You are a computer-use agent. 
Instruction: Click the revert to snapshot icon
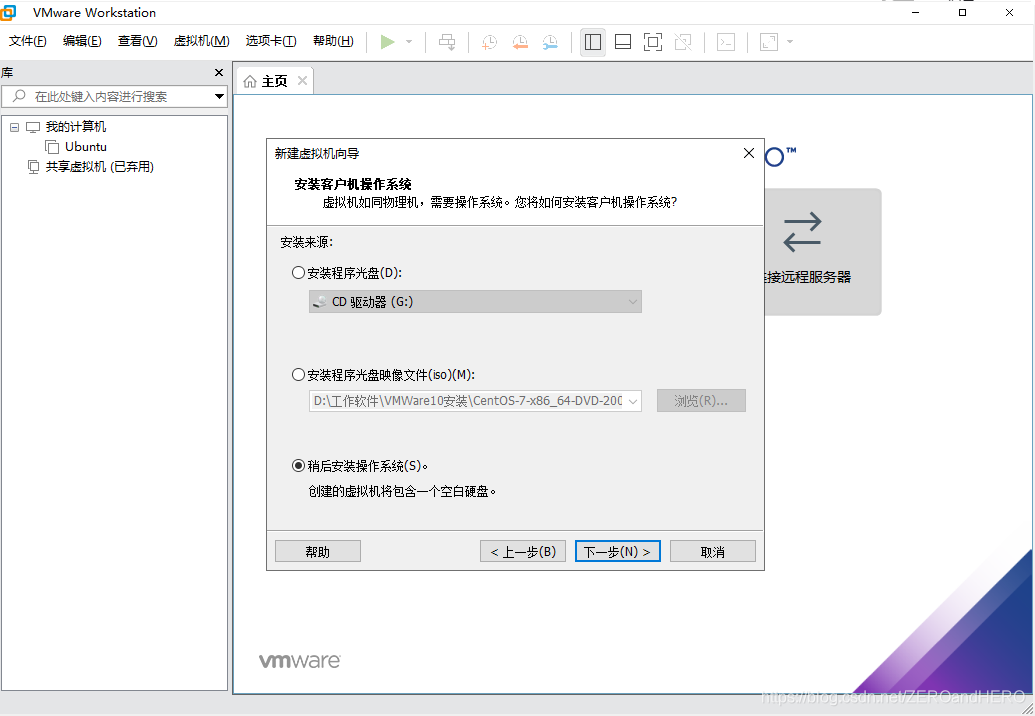coord(520,42)
